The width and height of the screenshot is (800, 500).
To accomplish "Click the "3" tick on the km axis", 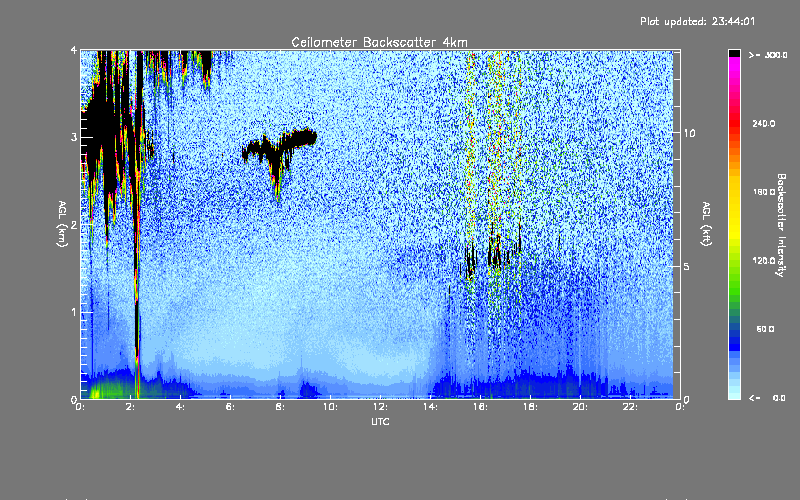I will (74, 137).
